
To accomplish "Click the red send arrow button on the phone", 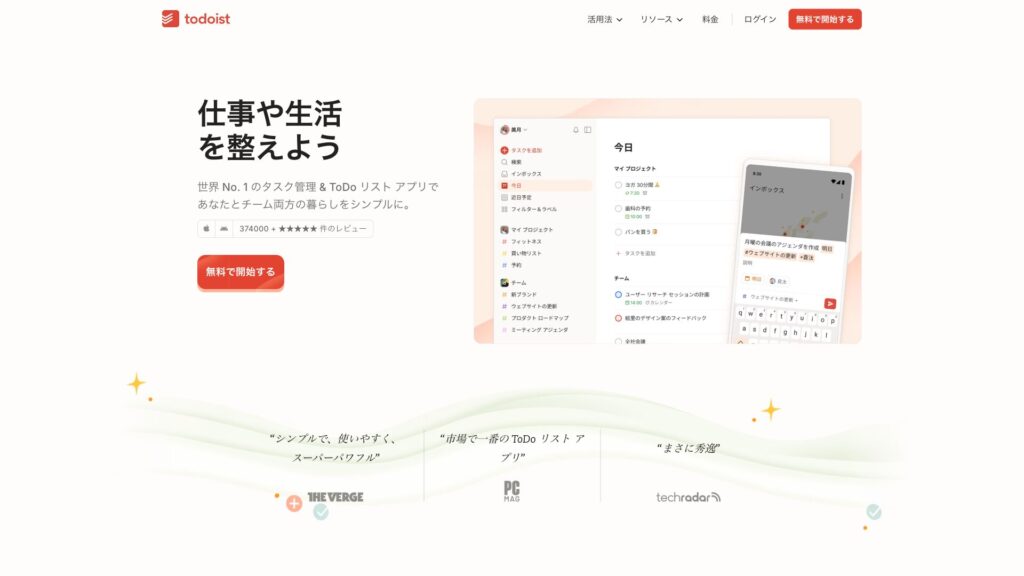I will (x=830, y=304).
